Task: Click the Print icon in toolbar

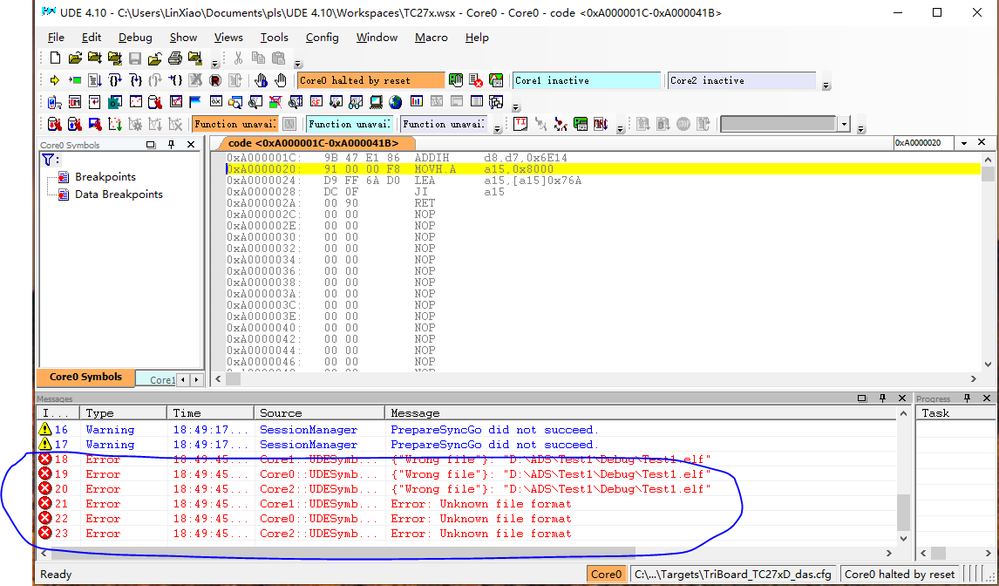Action: pos(176,59)
